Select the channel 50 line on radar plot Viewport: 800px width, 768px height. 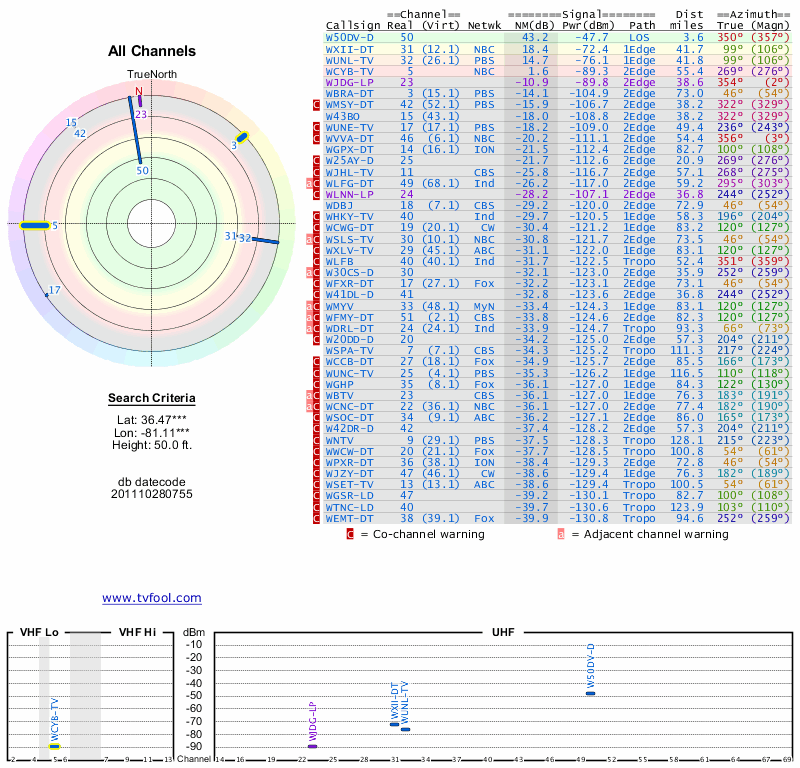(x=137, y=130)
